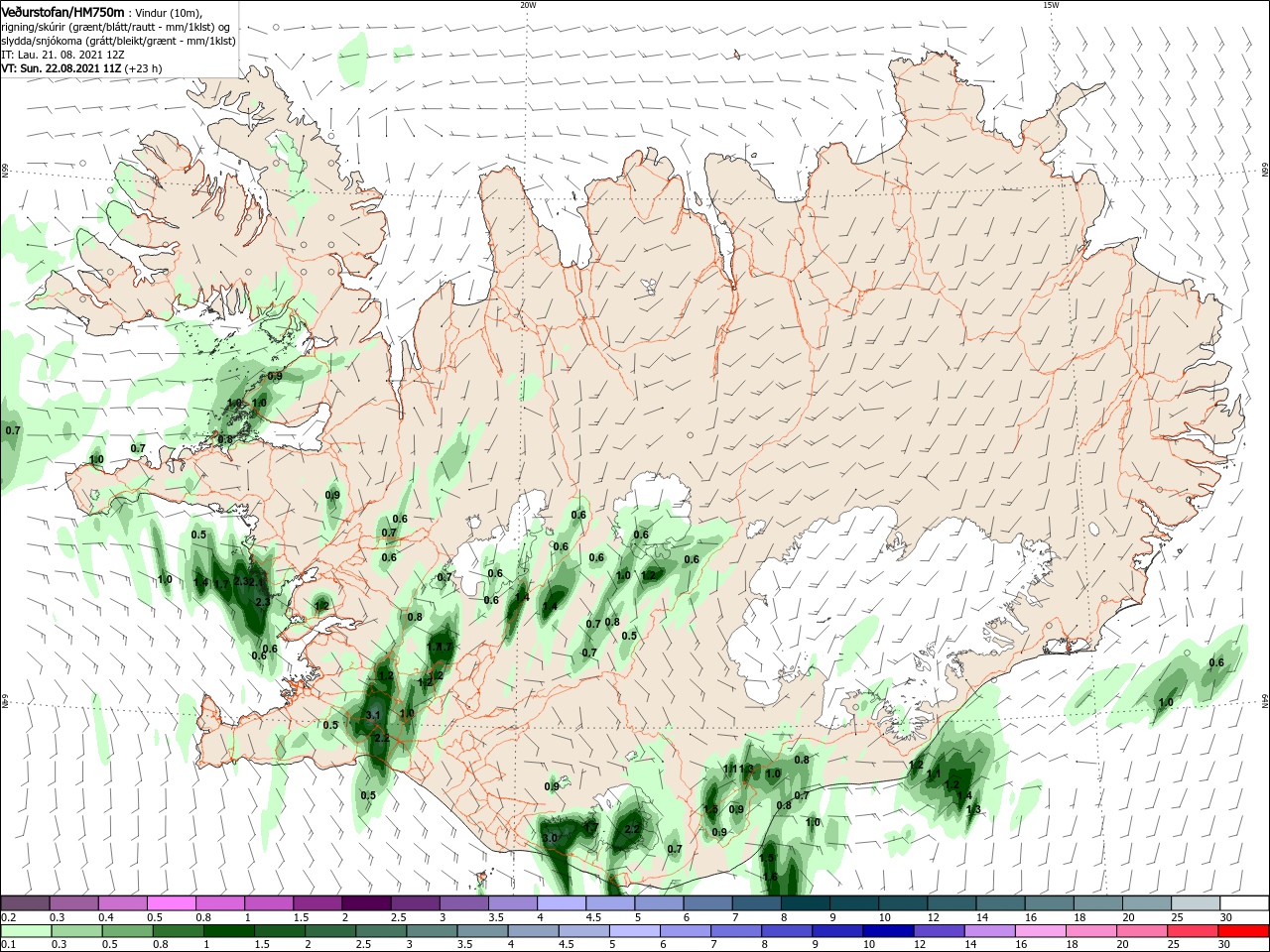Click the 15W longitude label at top
The width and height of the screenshot is (1270, 952).
[1051, 5]
